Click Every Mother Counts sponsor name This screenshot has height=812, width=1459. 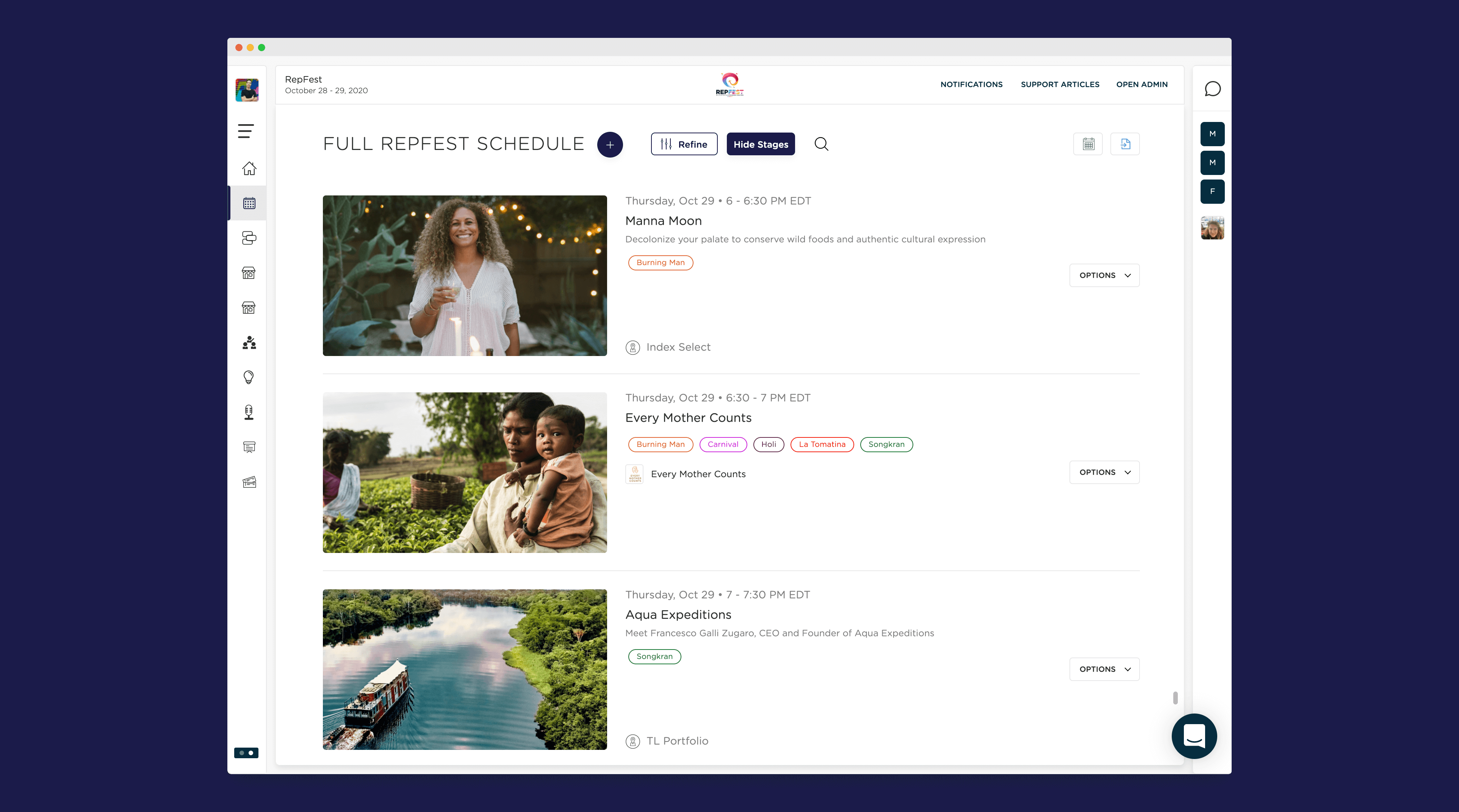coord(698,474)
